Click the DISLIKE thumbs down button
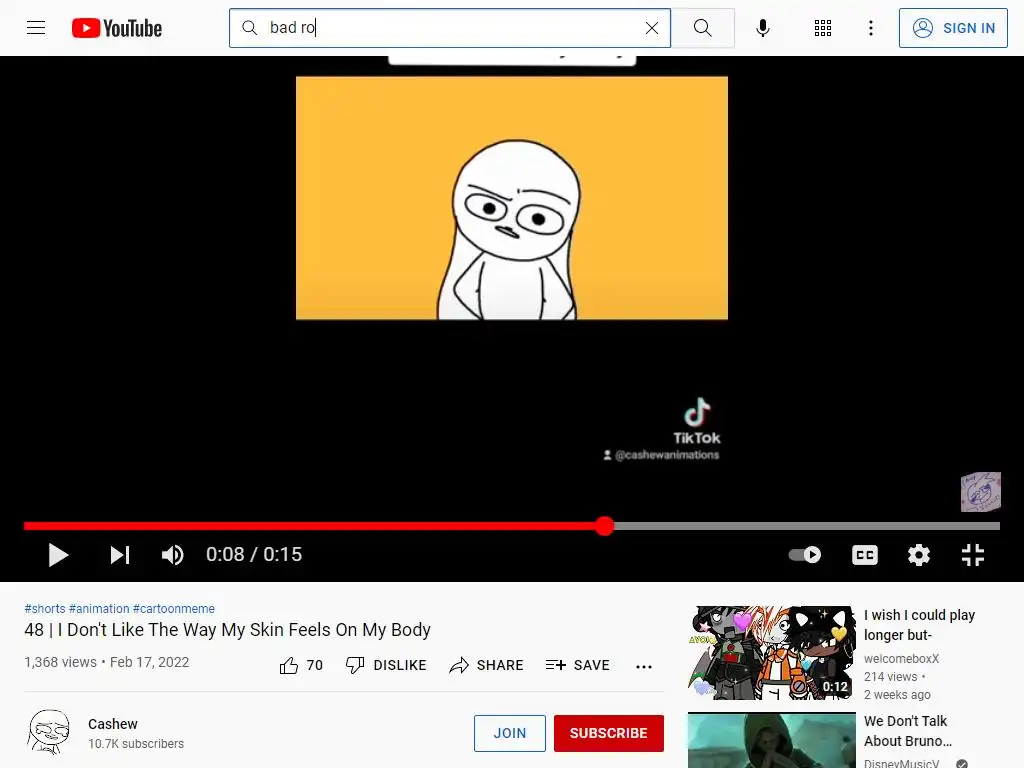This screenshot has height=768, width=1024. [386, 665]
